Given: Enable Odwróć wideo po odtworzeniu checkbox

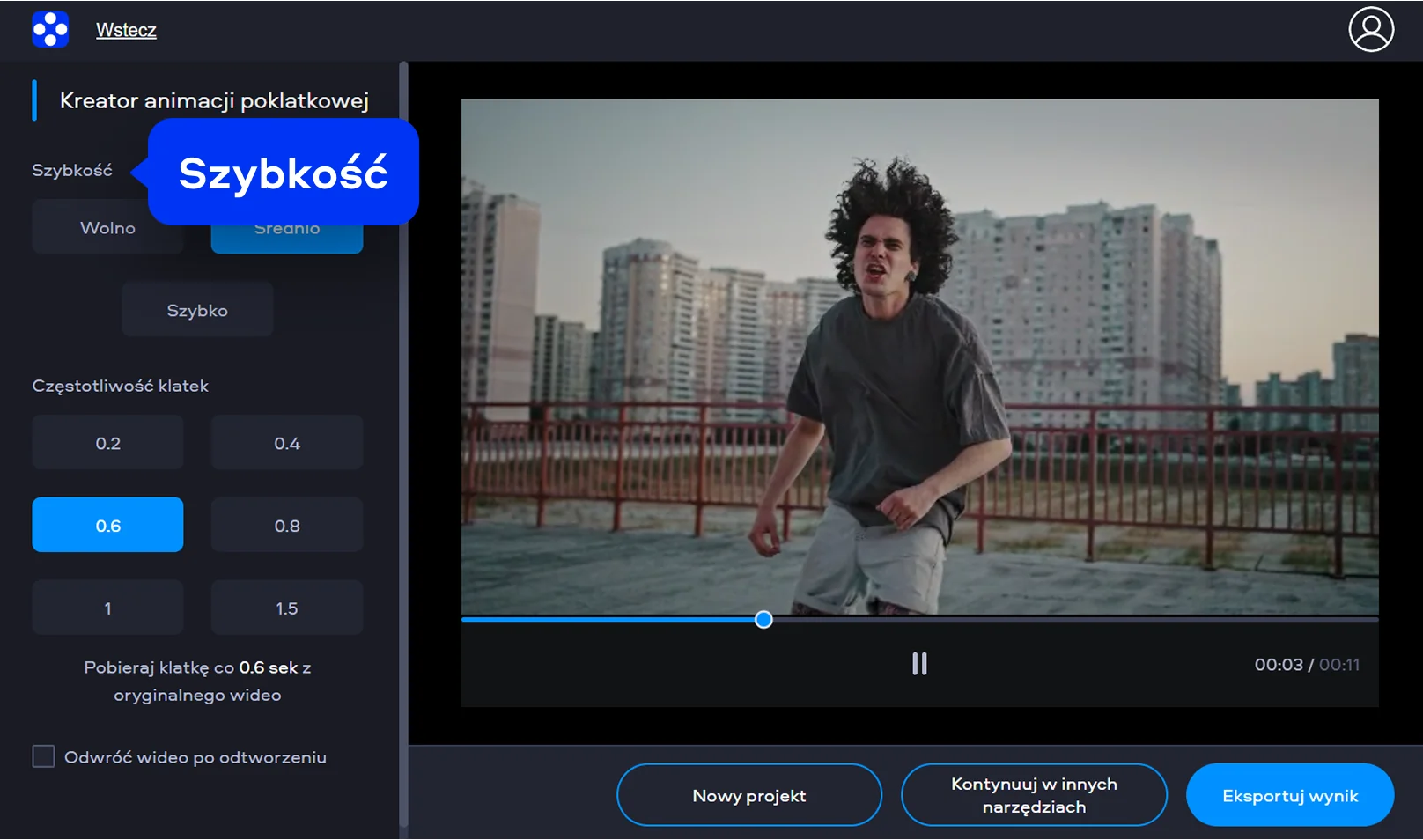Looking at the screenshot, I should [x=43, y=756].
